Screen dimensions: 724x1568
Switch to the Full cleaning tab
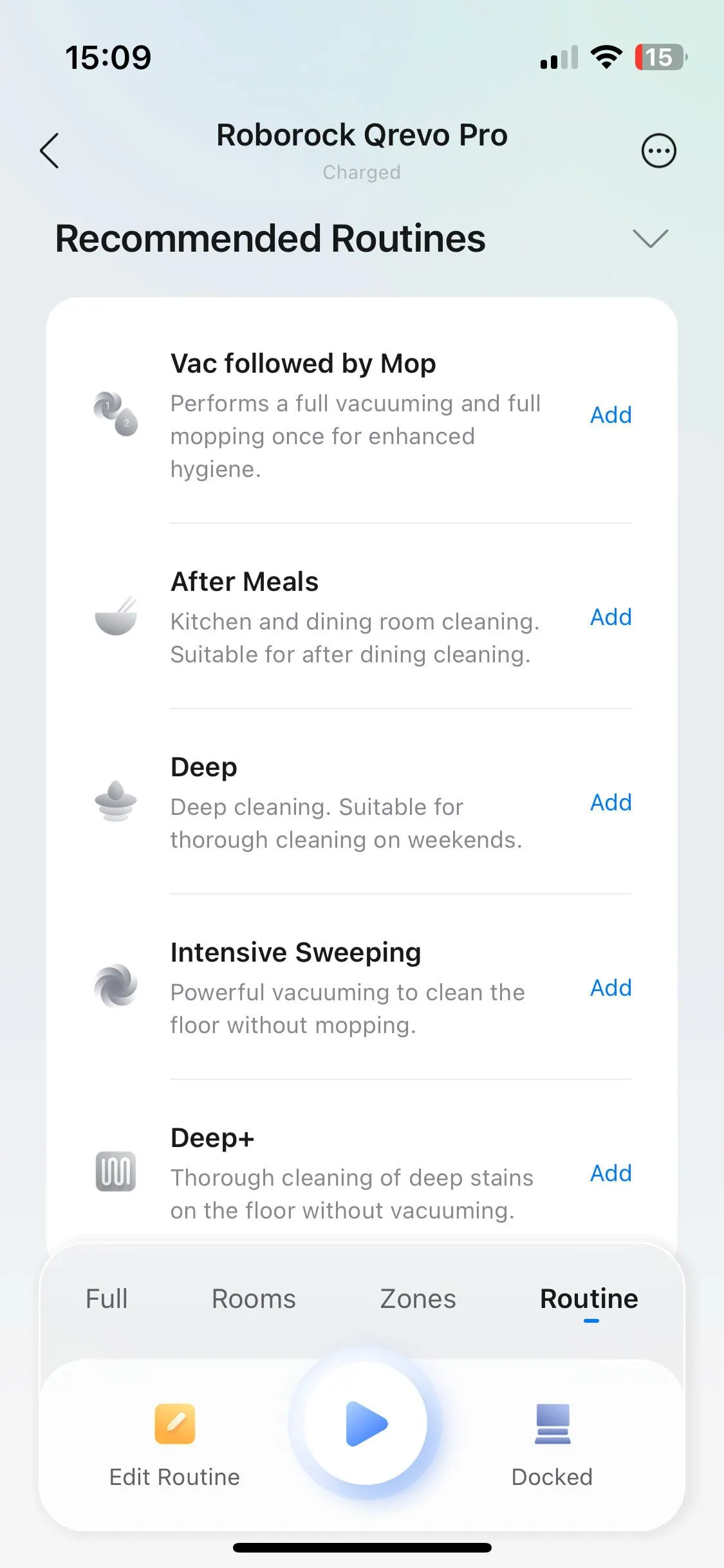(x=107, y=1299)
